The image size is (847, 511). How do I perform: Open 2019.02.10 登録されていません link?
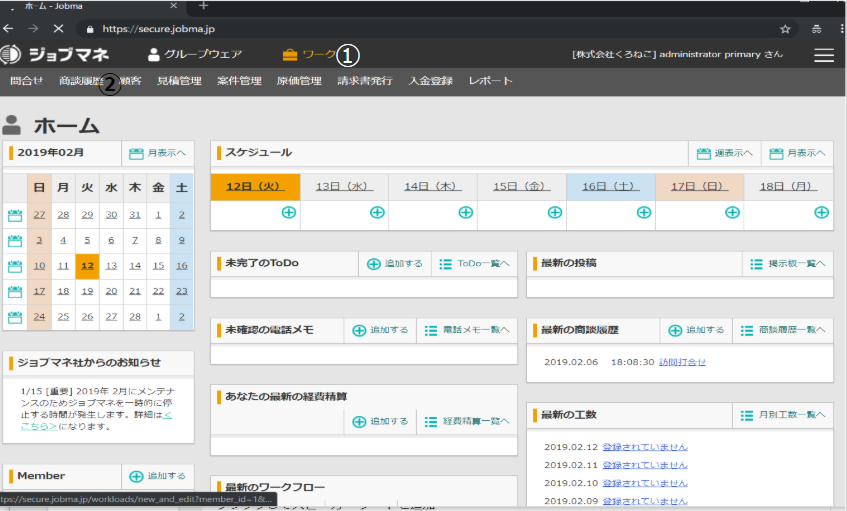tap(645, 483)
